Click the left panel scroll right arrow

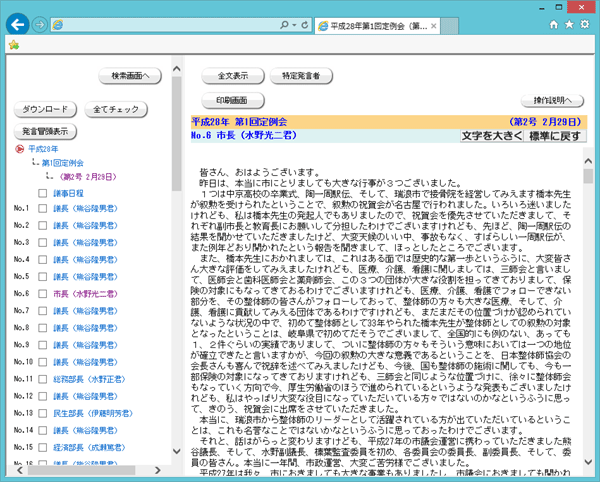158,470
